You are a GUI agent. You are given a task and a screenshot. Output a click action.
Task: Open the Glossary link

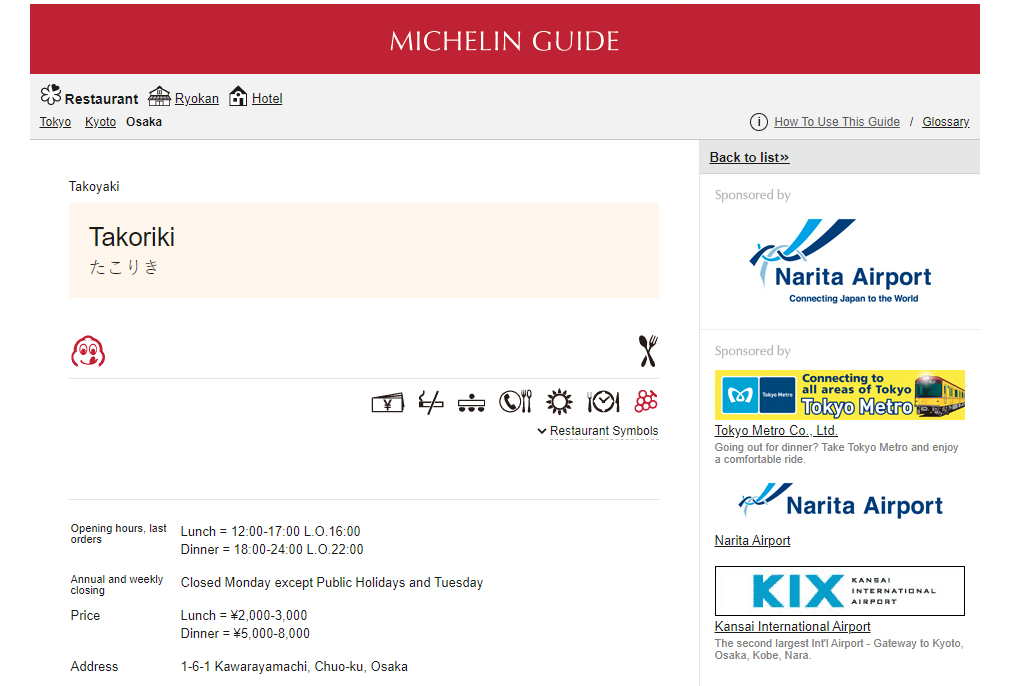(x=945, y=122)
